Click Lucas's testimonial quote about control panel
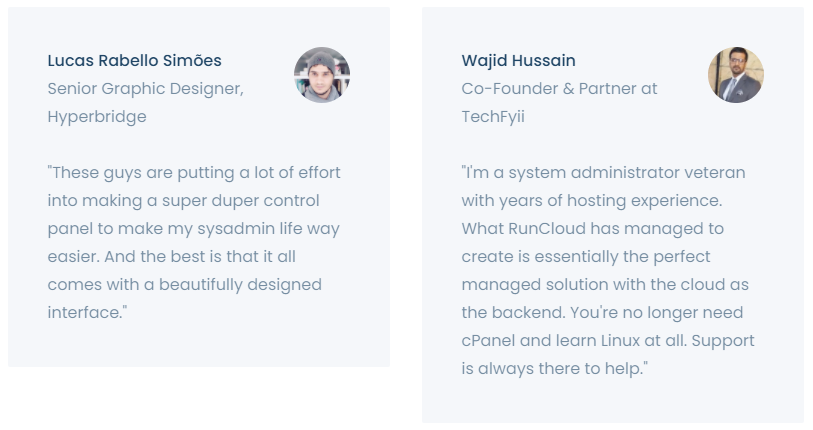The width and height of the screenshot is (813, 430). 194,243
